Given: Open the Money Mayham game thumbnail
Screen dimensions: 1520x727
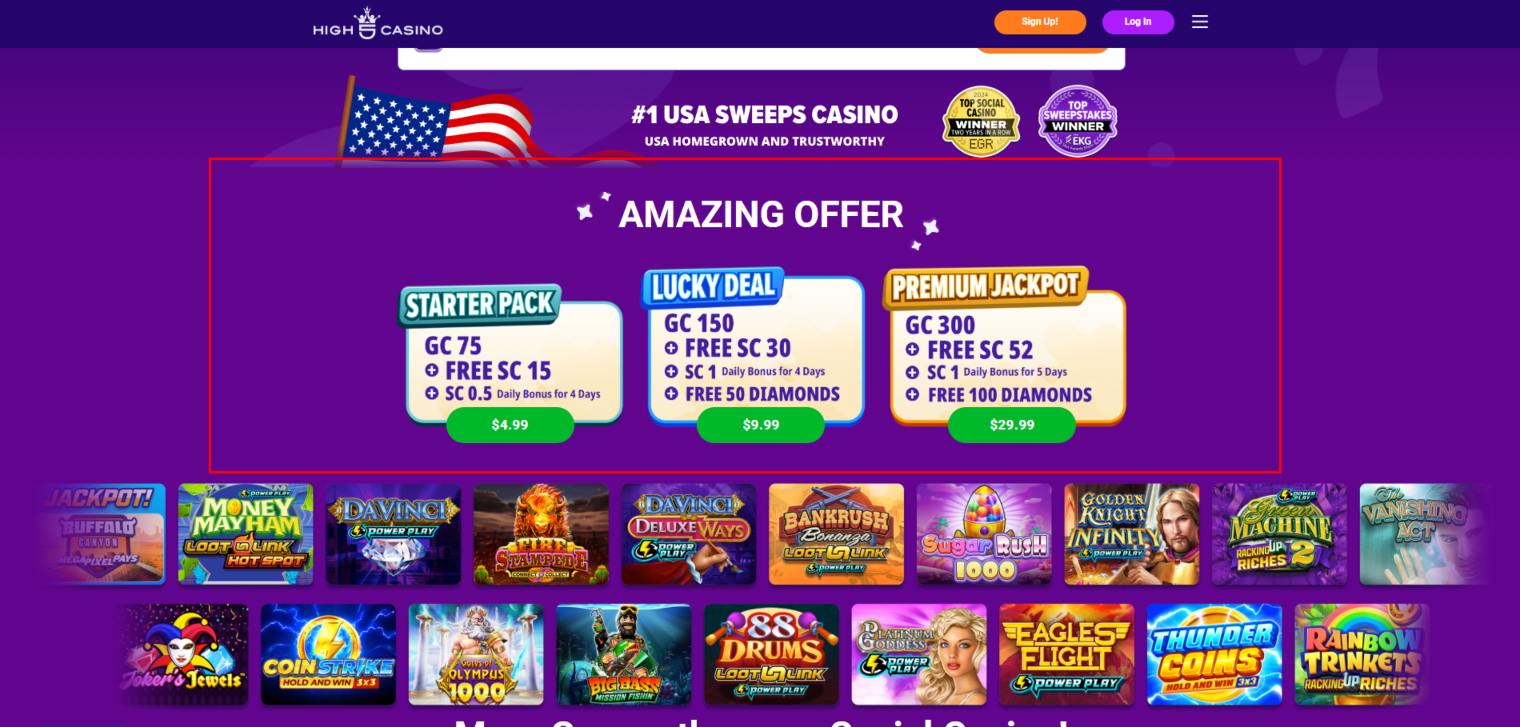Looking at the screenshot, I should coord(246,534).
